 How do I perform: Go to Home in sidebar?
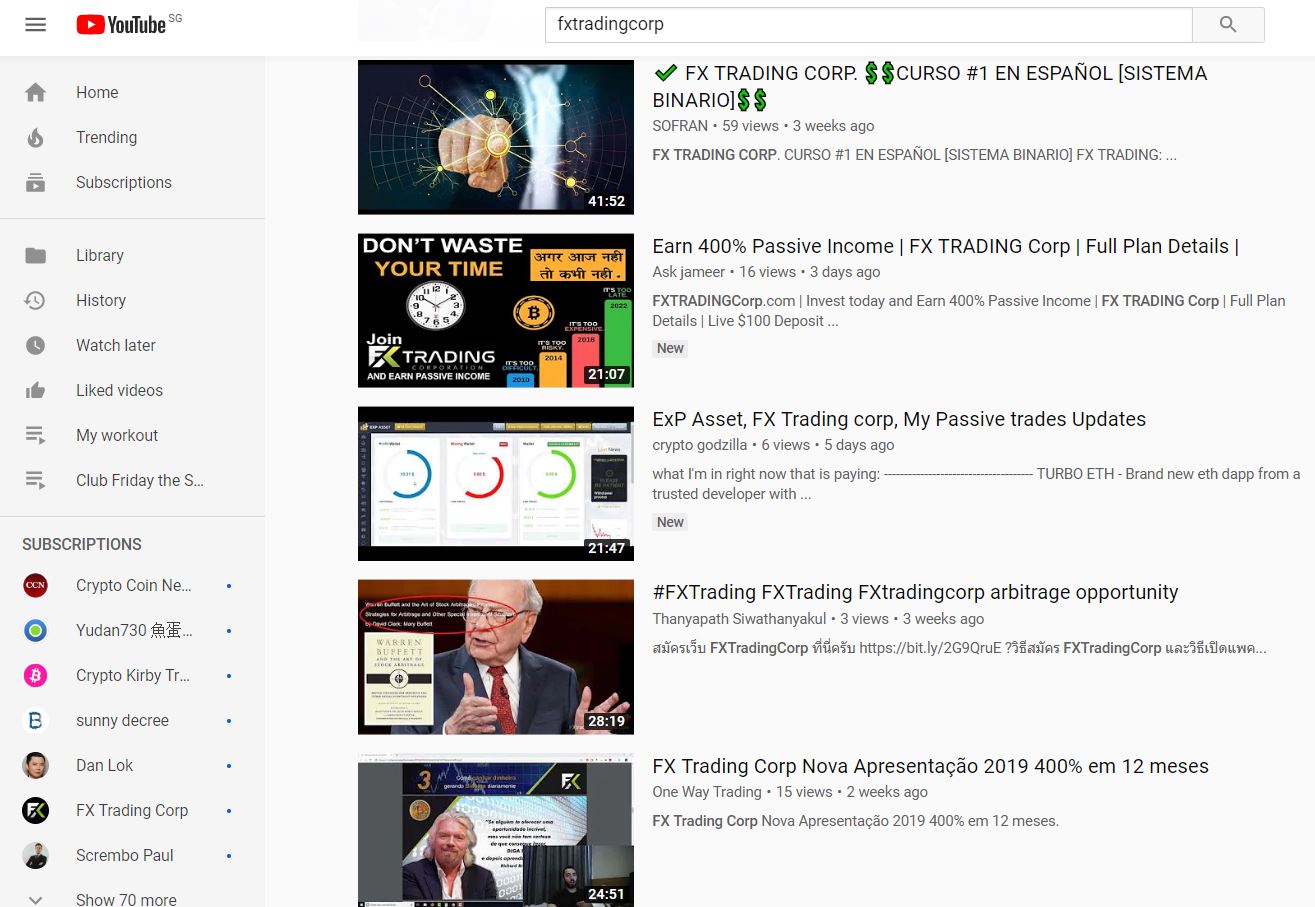click(97, 92)
